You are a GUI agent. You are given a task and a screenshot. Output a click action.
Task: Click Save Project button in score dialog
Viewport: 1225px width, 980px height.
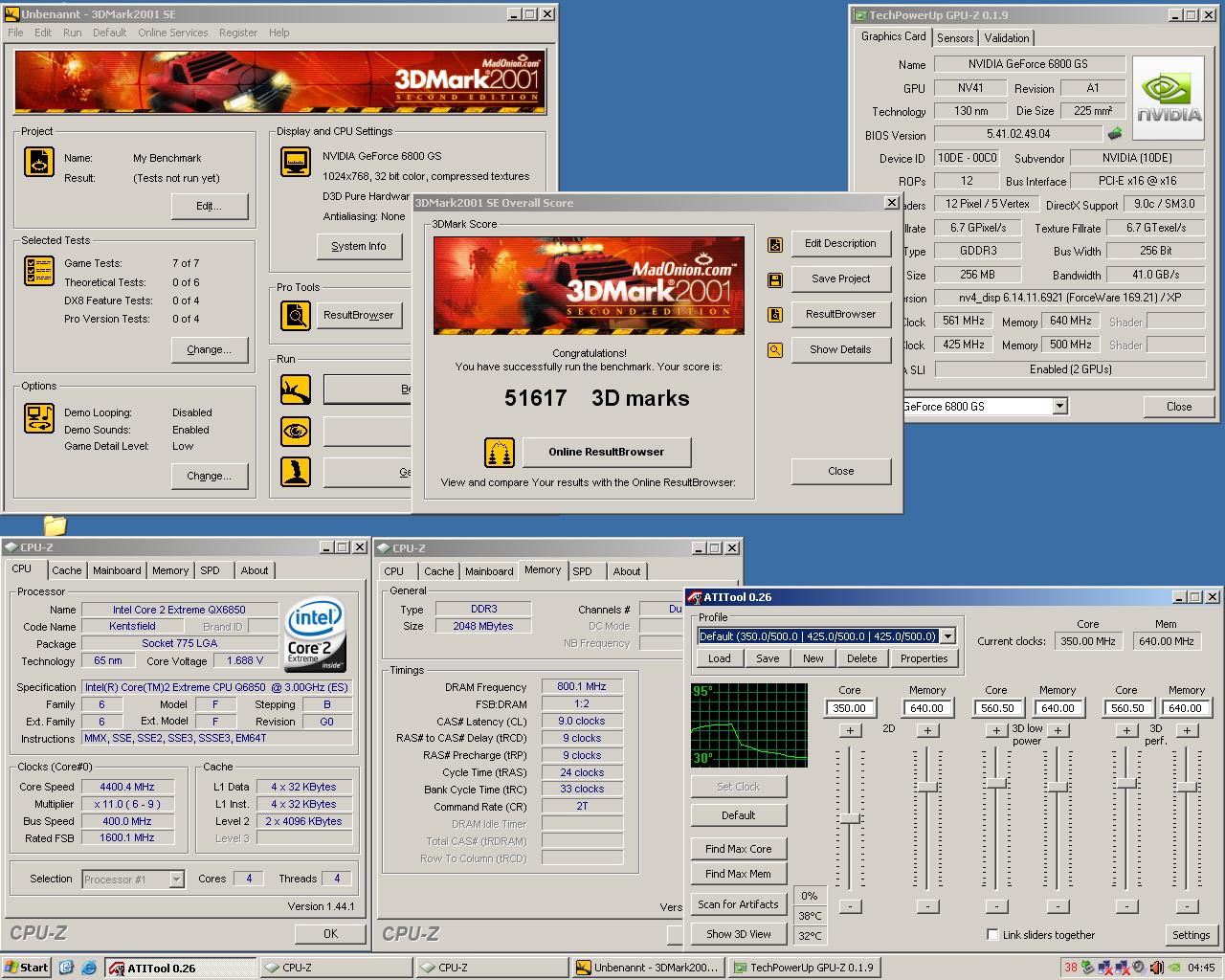tap(840, 278)
